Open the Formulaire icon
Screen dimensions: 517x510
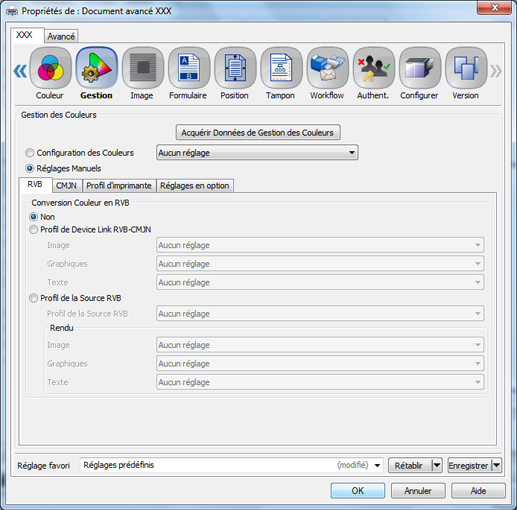click(x=189, y=68)
